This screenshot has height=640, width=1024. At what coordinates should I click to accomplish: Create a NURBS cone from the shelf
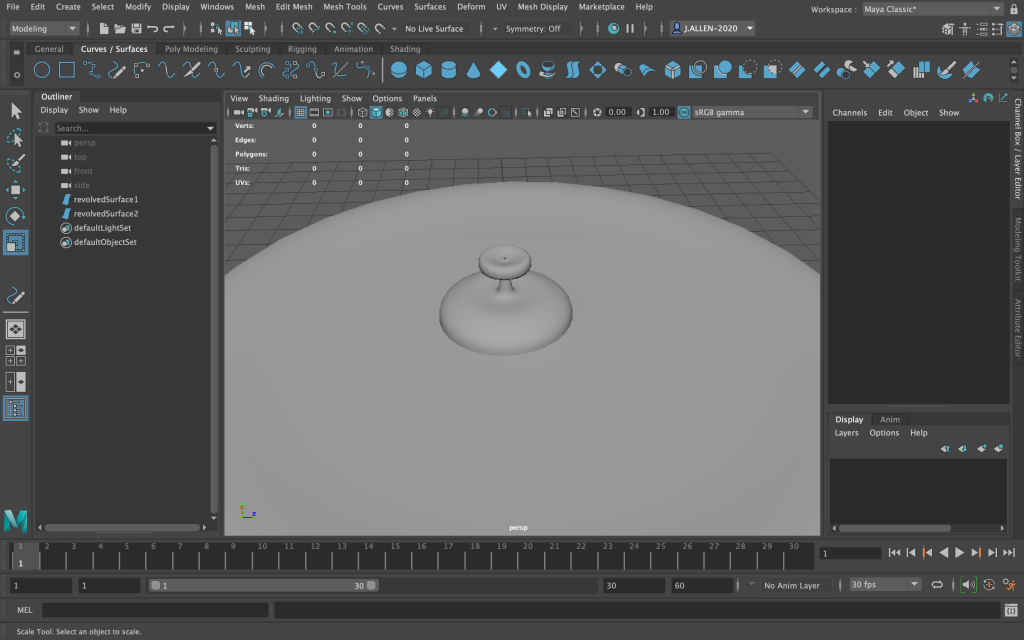click(x=473, y=70)
